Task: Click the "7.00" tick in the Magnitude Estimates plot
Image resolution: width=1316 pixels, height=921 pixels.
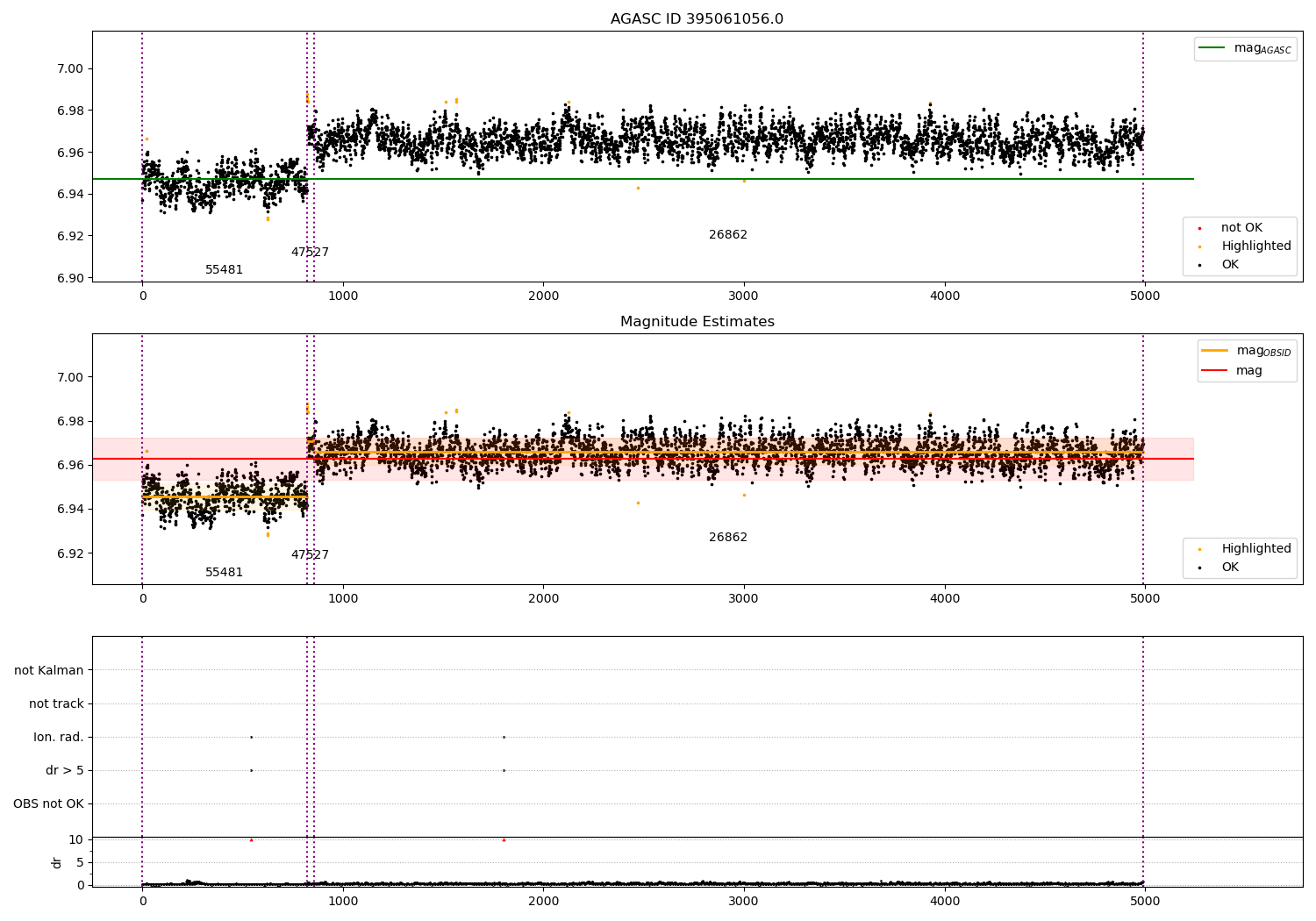Action: click(70, 378)
